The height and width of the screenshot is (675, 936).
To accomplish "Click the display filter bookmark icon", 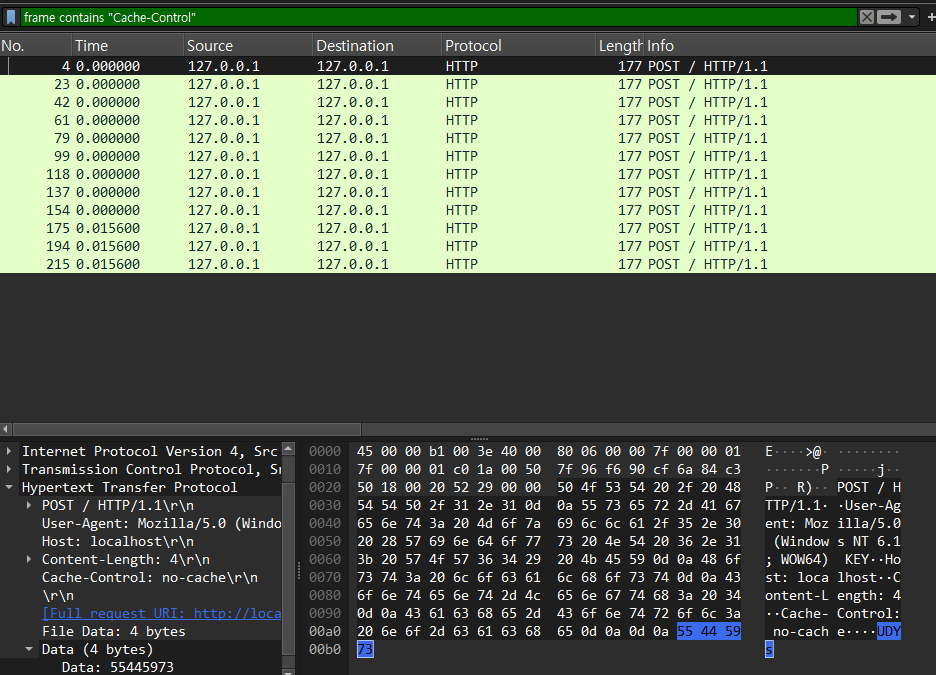I will click(11, 17).
